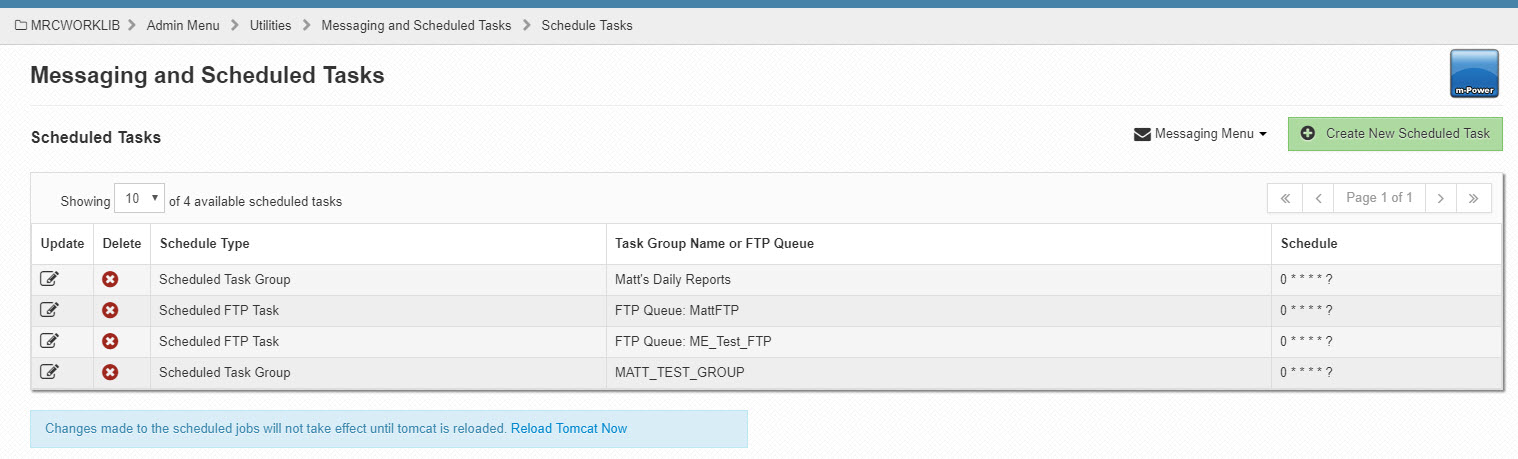The height and width of the screenshot is (459, 1518).
Task: Update the MATT_TEST_GROUP task
Action: tap(49, 372)
